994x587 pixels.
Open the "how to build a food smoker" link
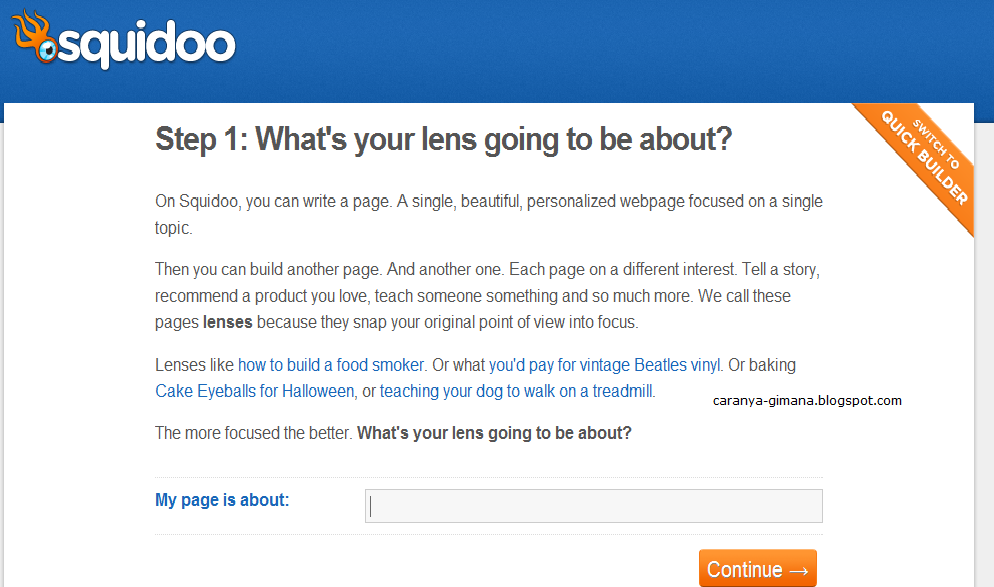[x=332, y=365]
